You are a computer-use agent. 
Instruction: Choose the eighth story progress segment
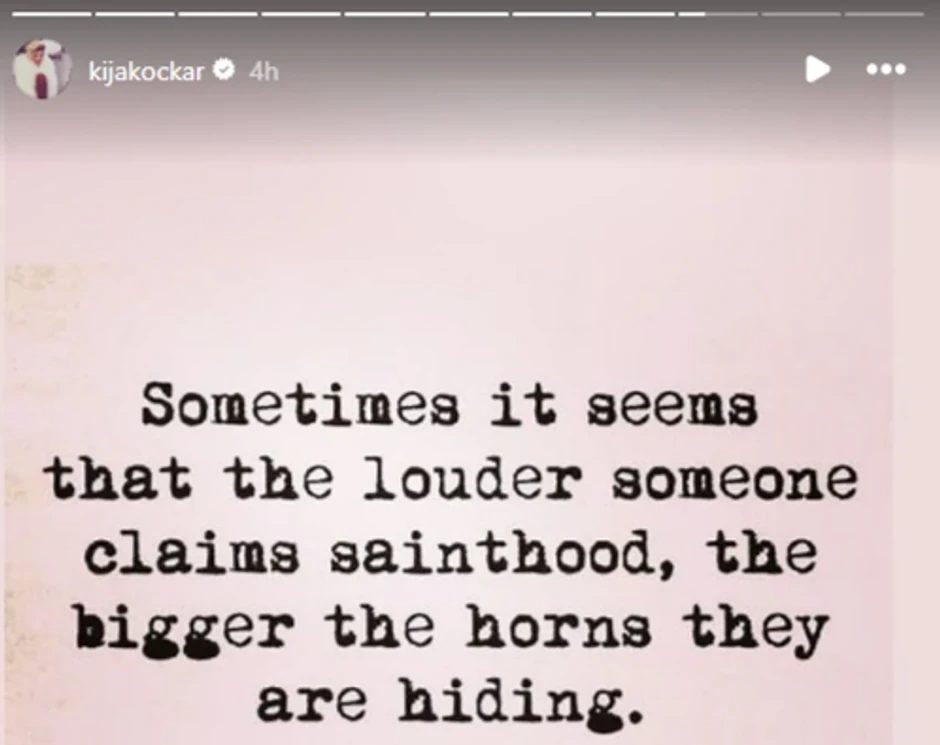(x=635, y=13)
